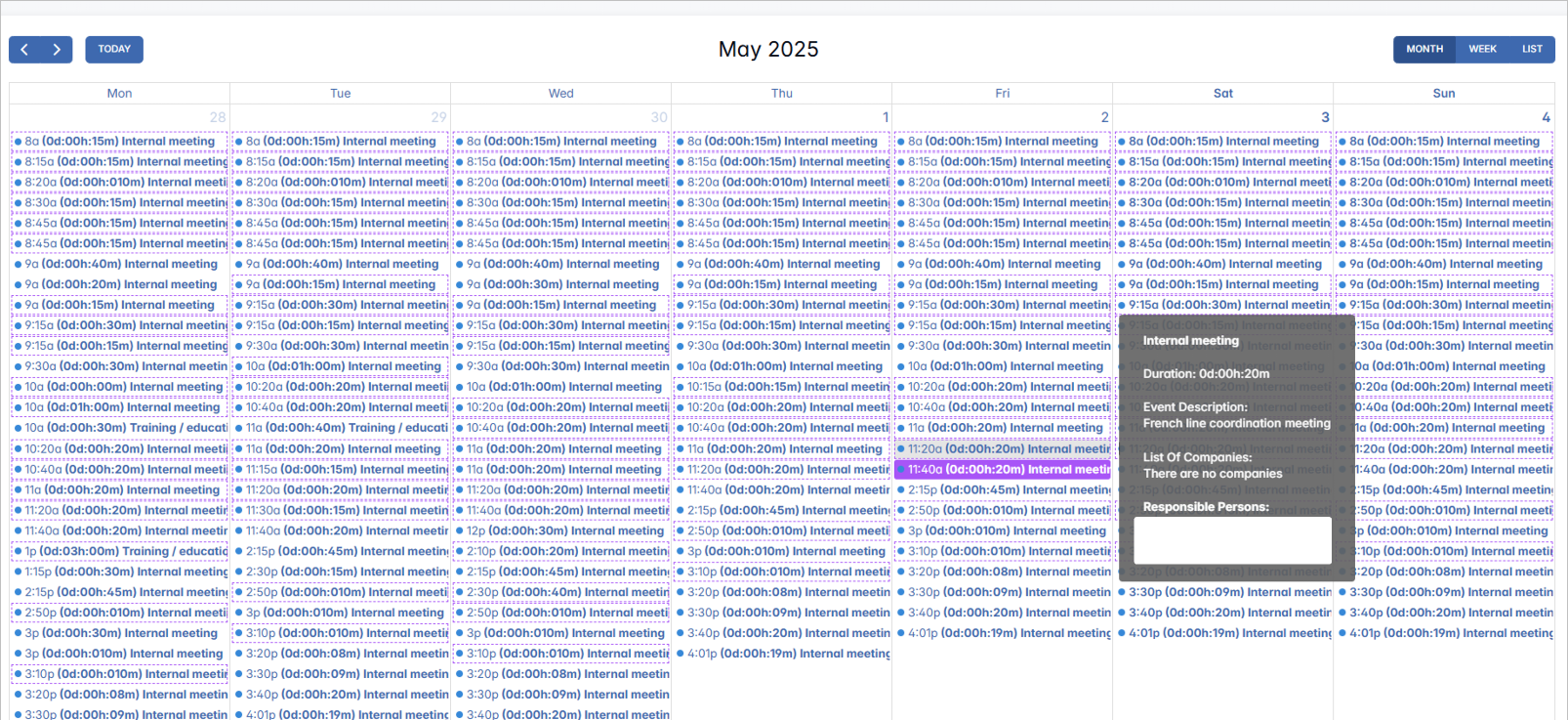Click day number 1 in Thursday column
This screenshot has width=1568, height=720.
[x=886, y=117]
